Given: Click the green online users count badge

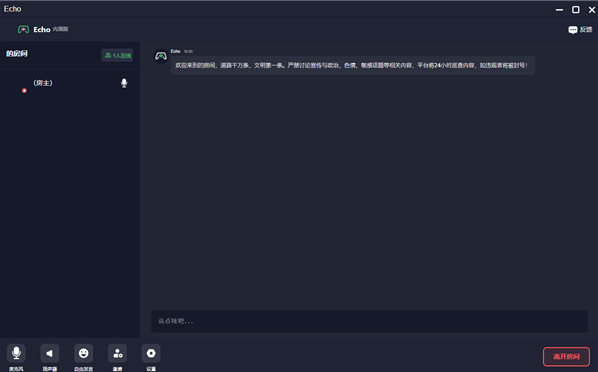Looking at the screenshot, I should 117,55.
